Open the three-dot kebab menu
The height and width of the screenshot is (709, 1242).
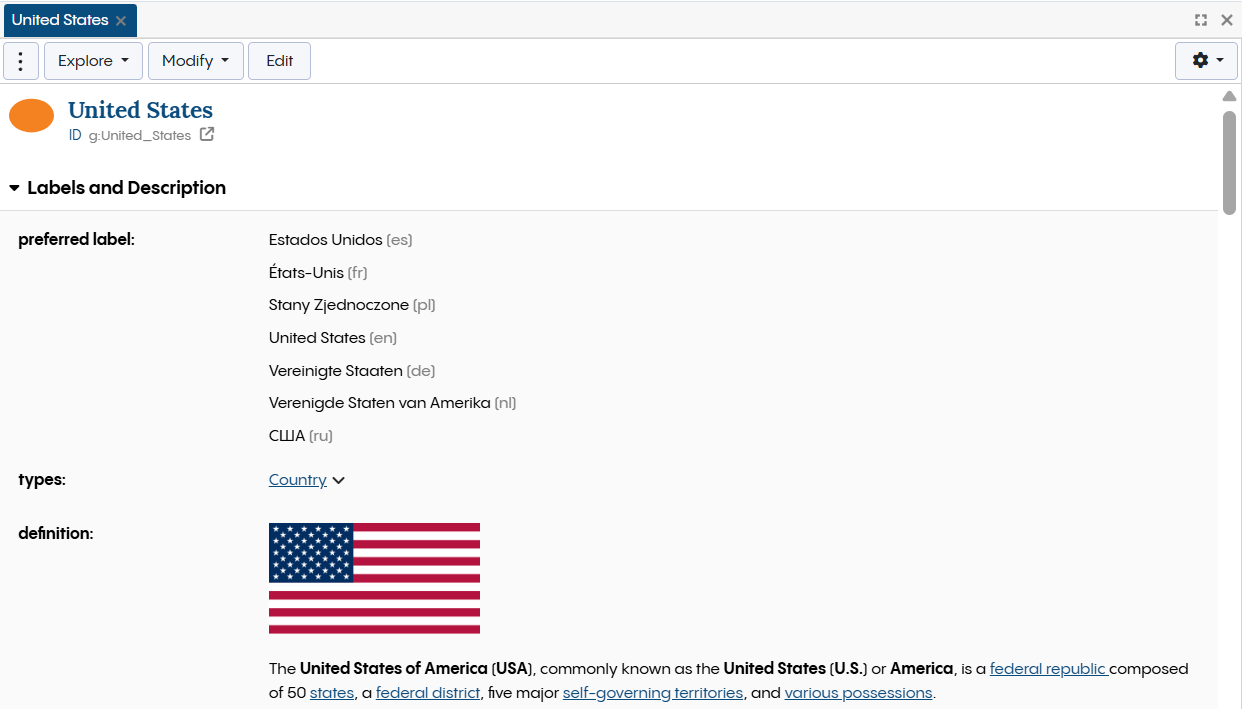tap(21, 61)
